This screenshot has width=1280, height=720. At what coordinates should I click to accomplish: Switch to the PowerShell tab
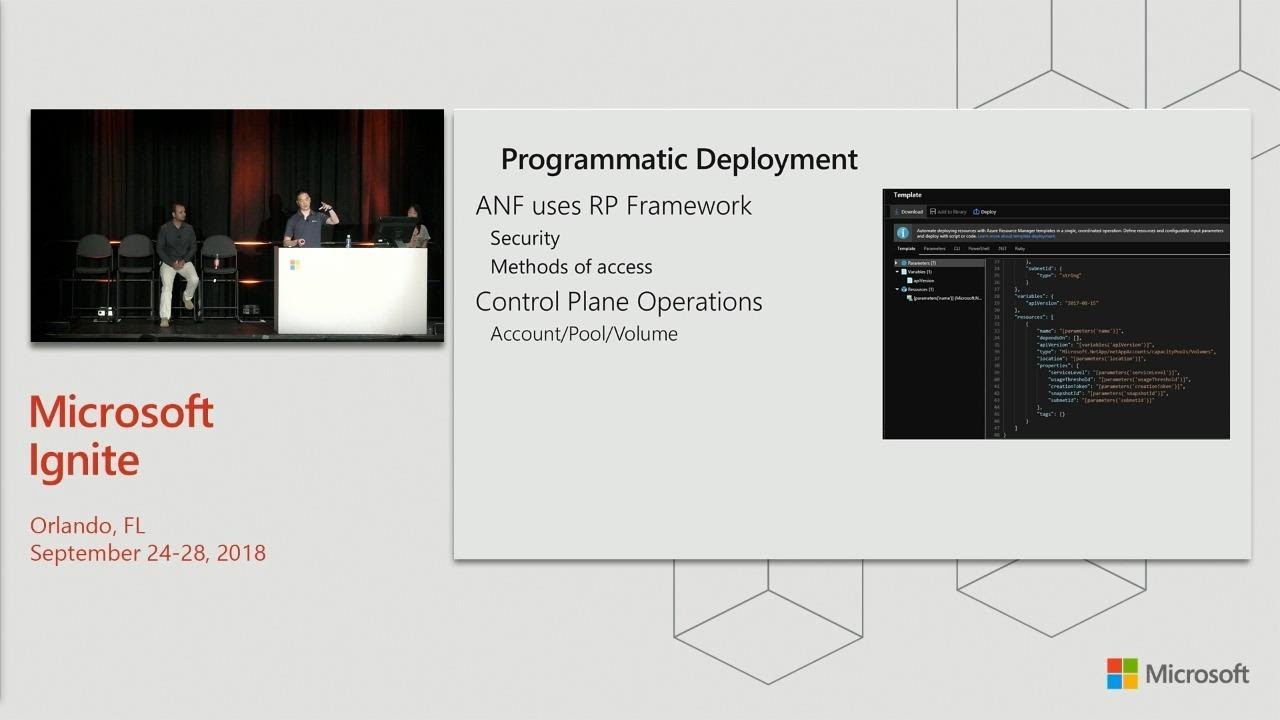979,249
